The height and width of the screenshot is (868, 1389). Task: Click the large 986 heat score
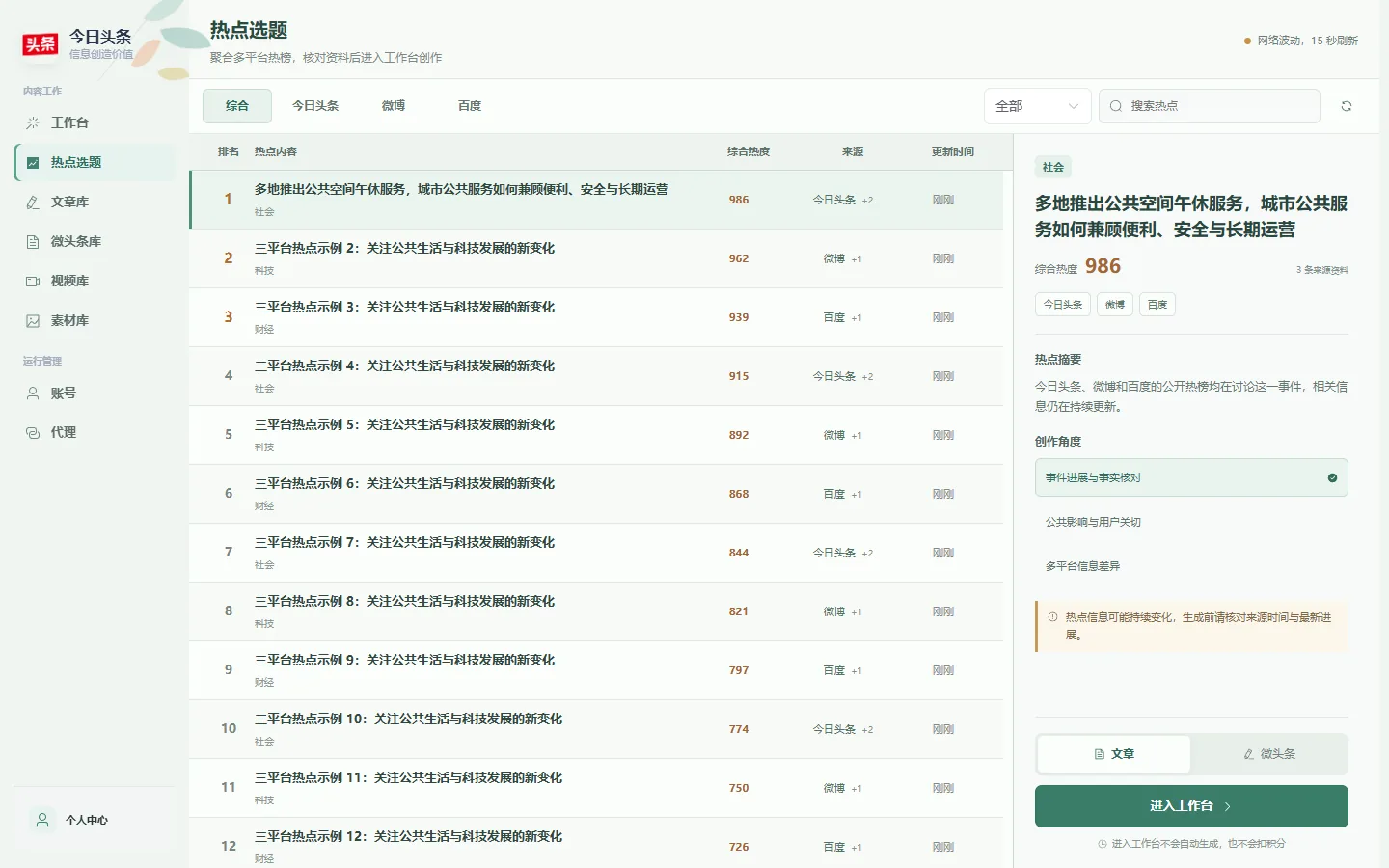tap(1103, 266)
